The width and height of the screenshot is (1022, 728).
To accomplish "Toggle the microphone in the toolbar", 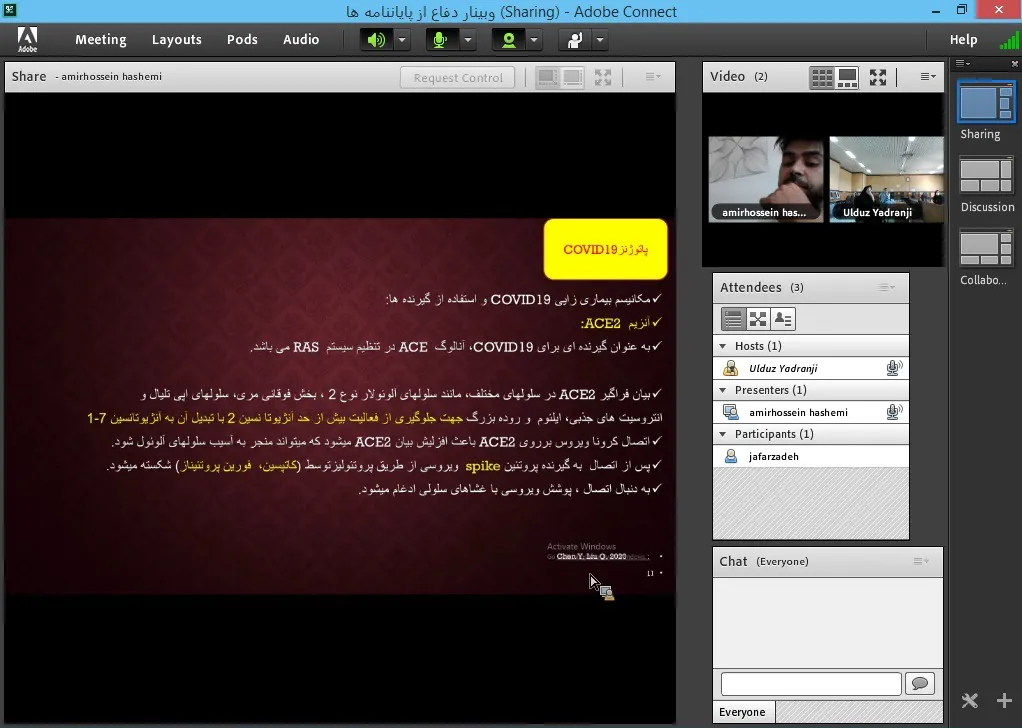I will pos(441,40).
